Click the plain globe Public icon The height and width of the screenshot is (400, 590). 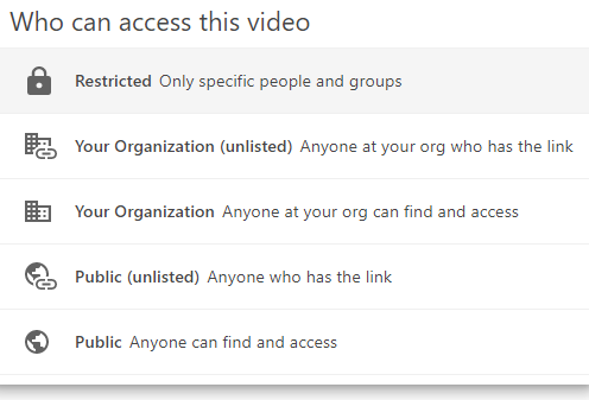pyautogui.click(x=37, y=342)
